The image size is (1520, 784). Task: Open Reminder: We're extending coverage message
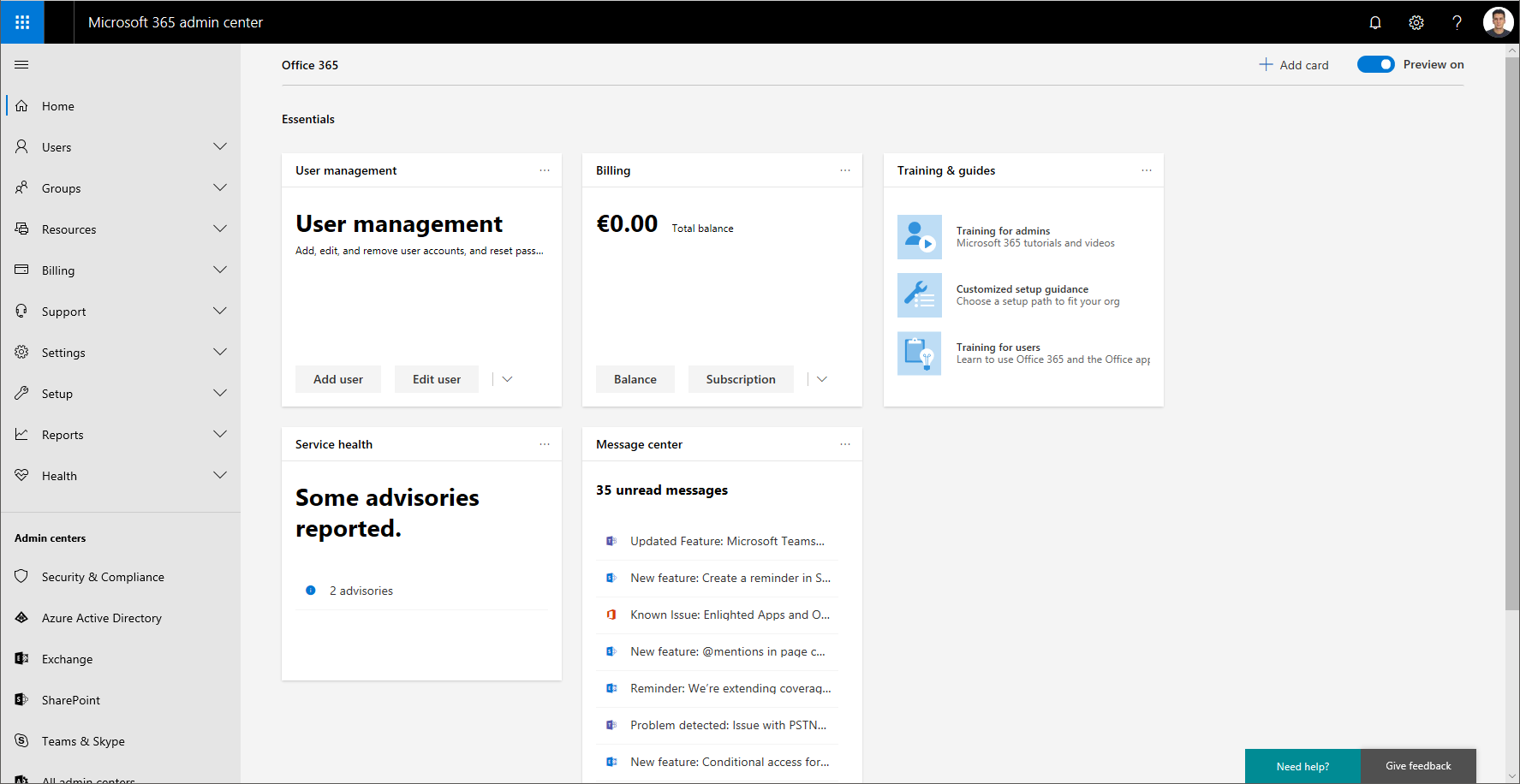coord(717,688)
